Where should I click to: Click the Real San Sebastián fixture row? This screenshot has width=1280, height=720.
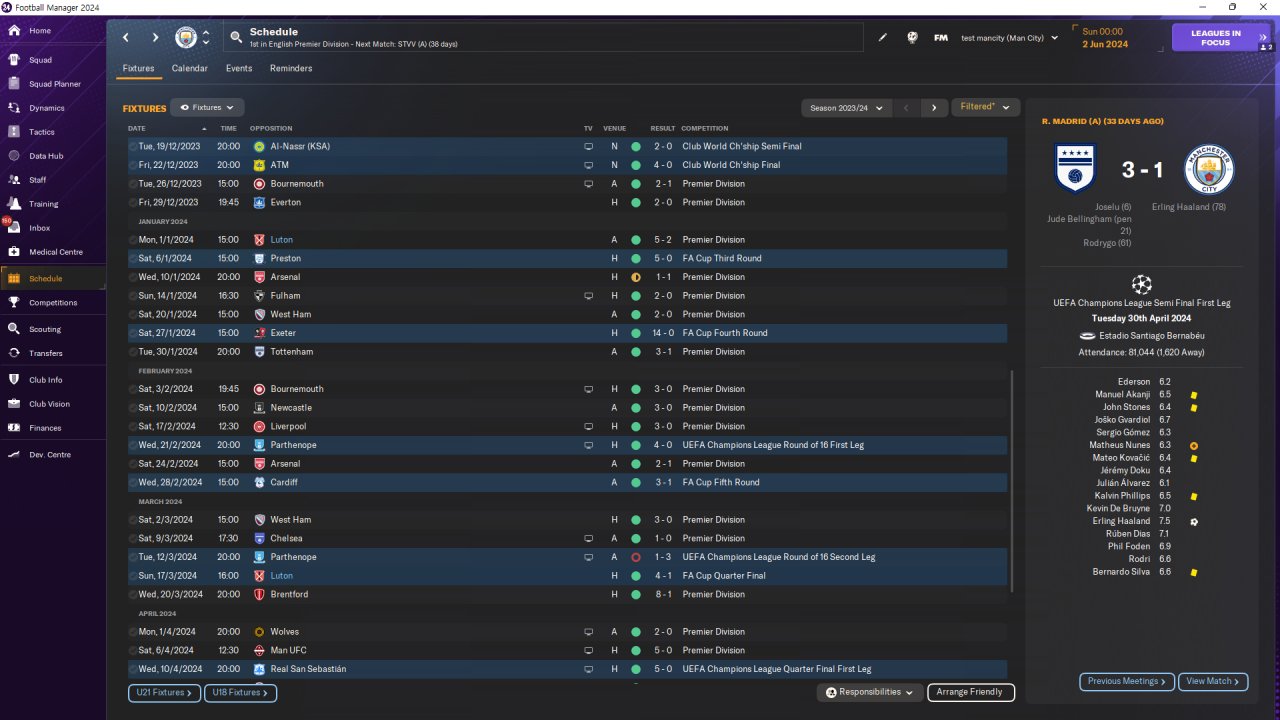pyautogui.click(x=567, y=669)
